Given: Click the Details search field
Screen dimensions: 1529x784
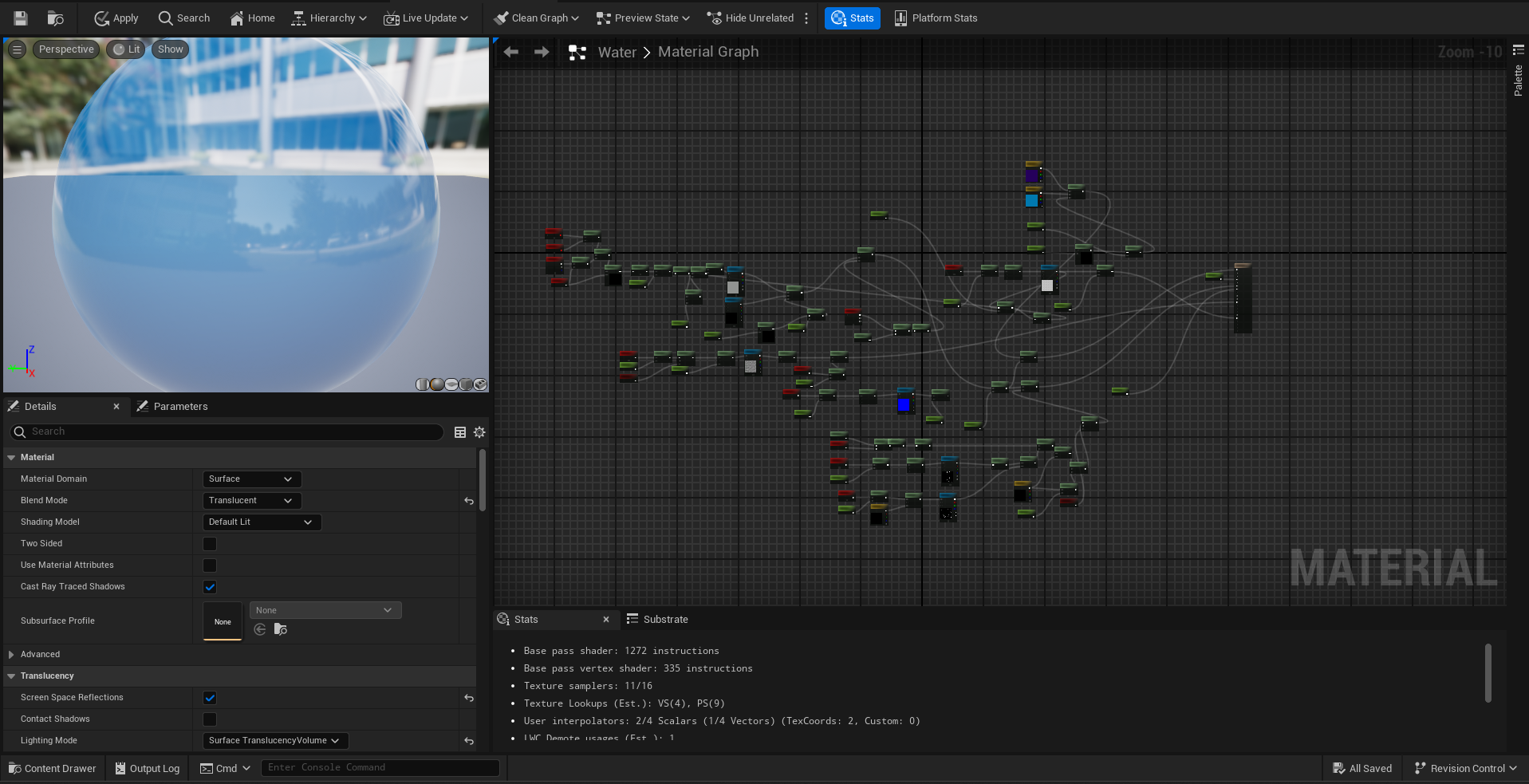Looking at the screenshot, I should pyautogui.click(x=231, y=432).
